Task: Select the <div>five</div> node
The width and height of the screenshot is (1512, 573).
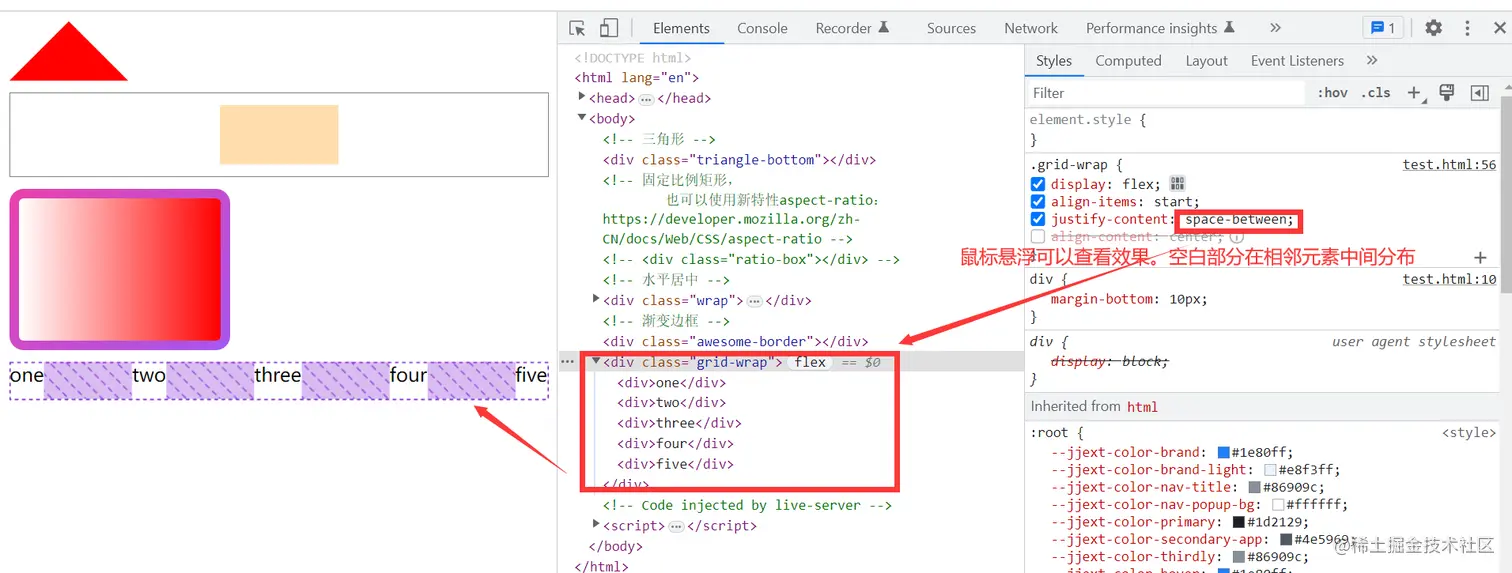Action: tap(675, 464)
